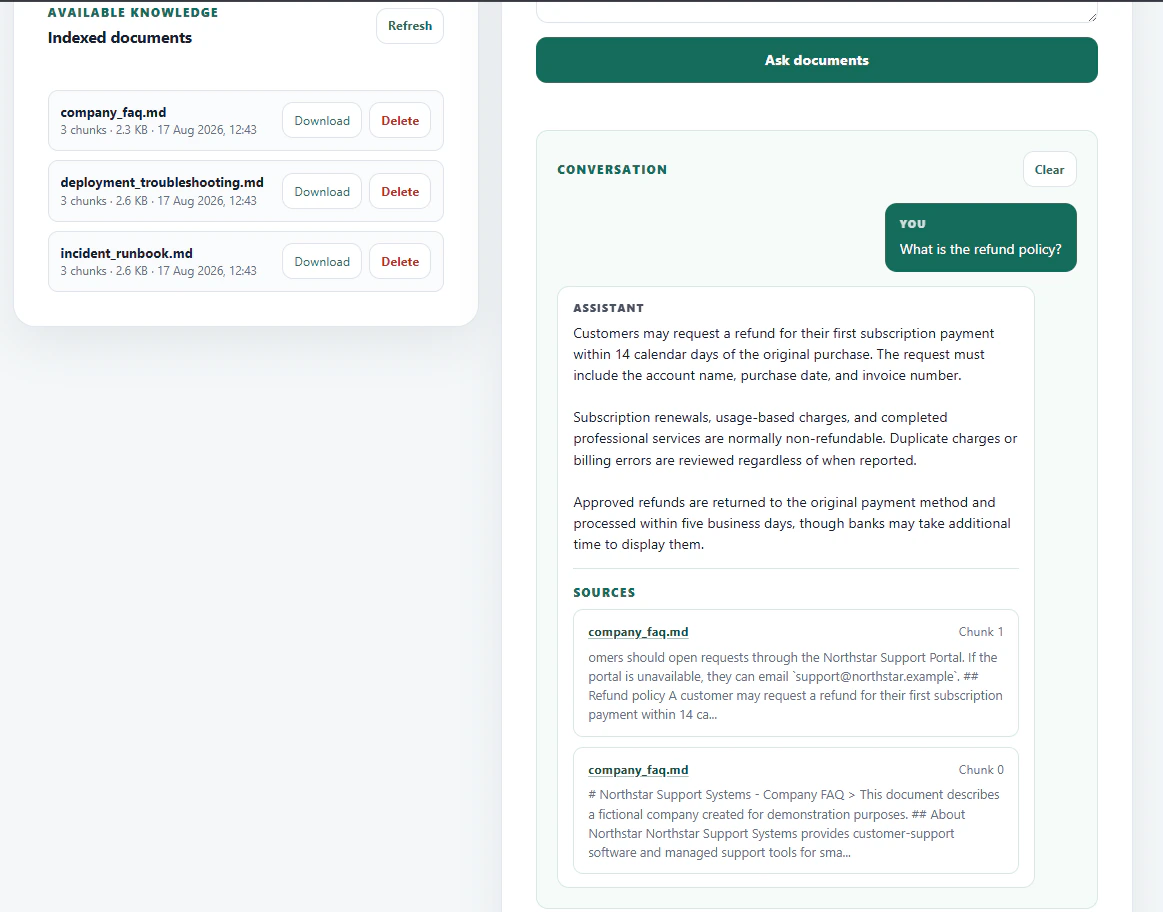Open company_faq.md link in Chunk 0 source
1163x912 pixels.
[x=638, y=770]
